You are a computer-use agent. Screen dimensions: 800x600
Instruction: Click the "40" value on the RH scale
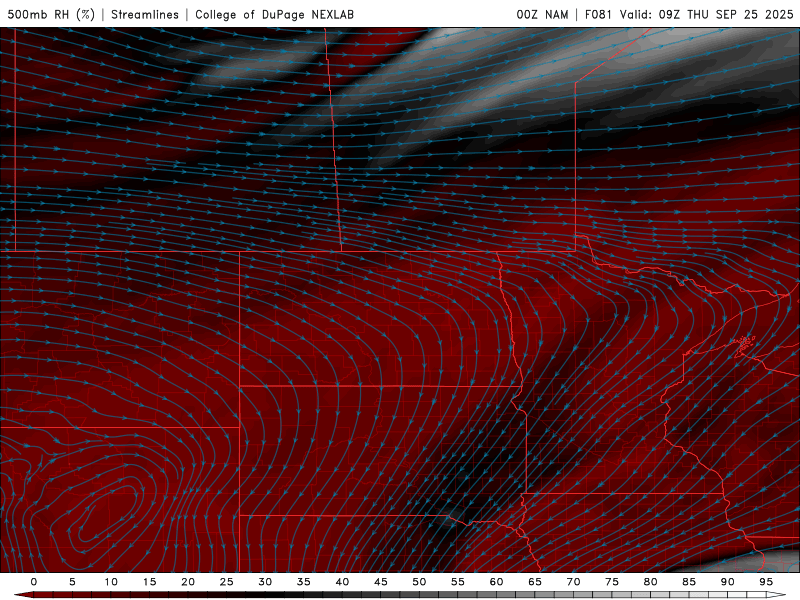pos(342,582)
